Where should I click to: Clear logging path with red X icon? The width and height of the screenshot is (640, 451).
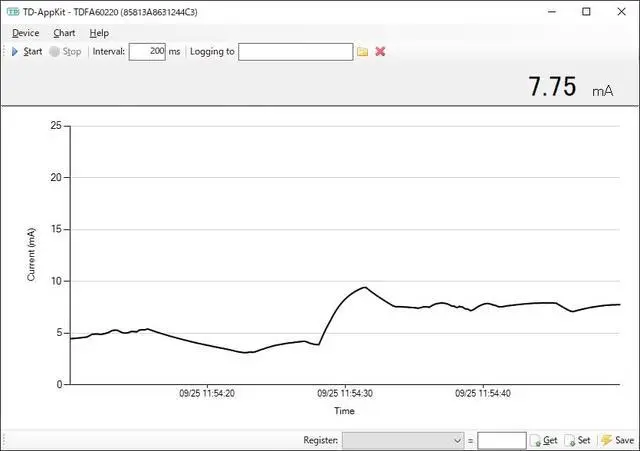tap(380, 51)
